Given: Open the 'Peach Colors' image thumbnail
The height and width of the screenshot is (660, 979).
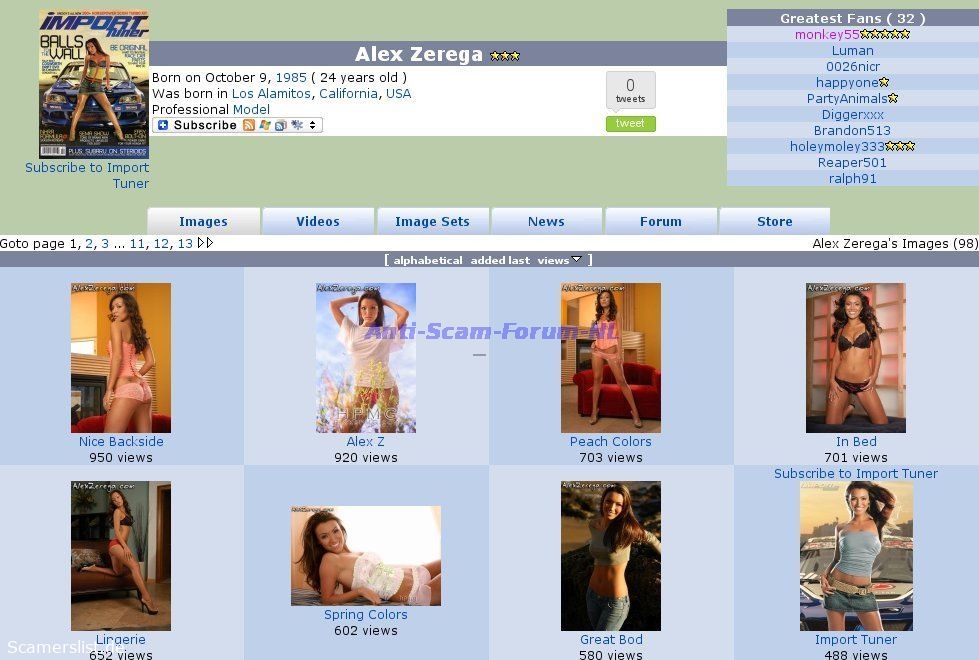Looking at the screenshot, I should [610, 357].
